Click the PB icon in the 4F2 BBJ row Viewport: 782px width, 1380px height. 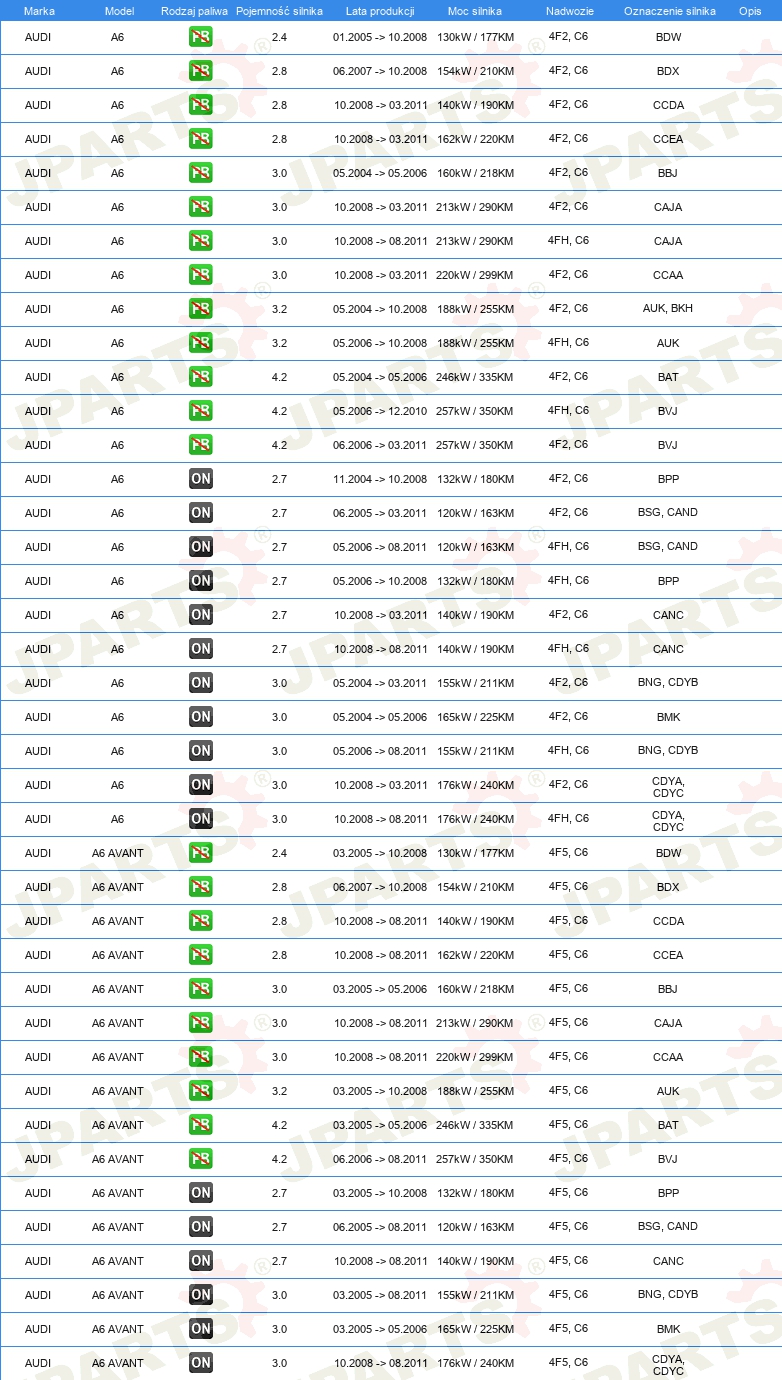click(201, 174)
